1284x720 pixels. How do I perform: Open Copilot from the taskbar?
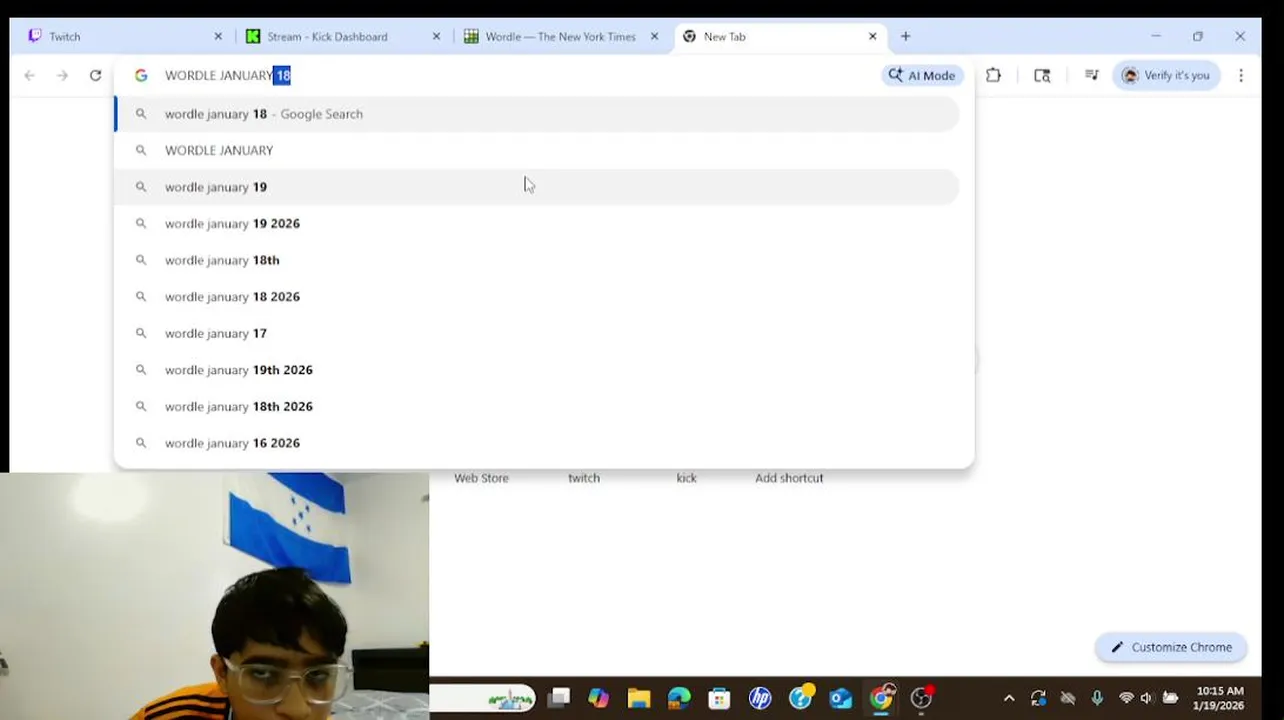[598, 697]
